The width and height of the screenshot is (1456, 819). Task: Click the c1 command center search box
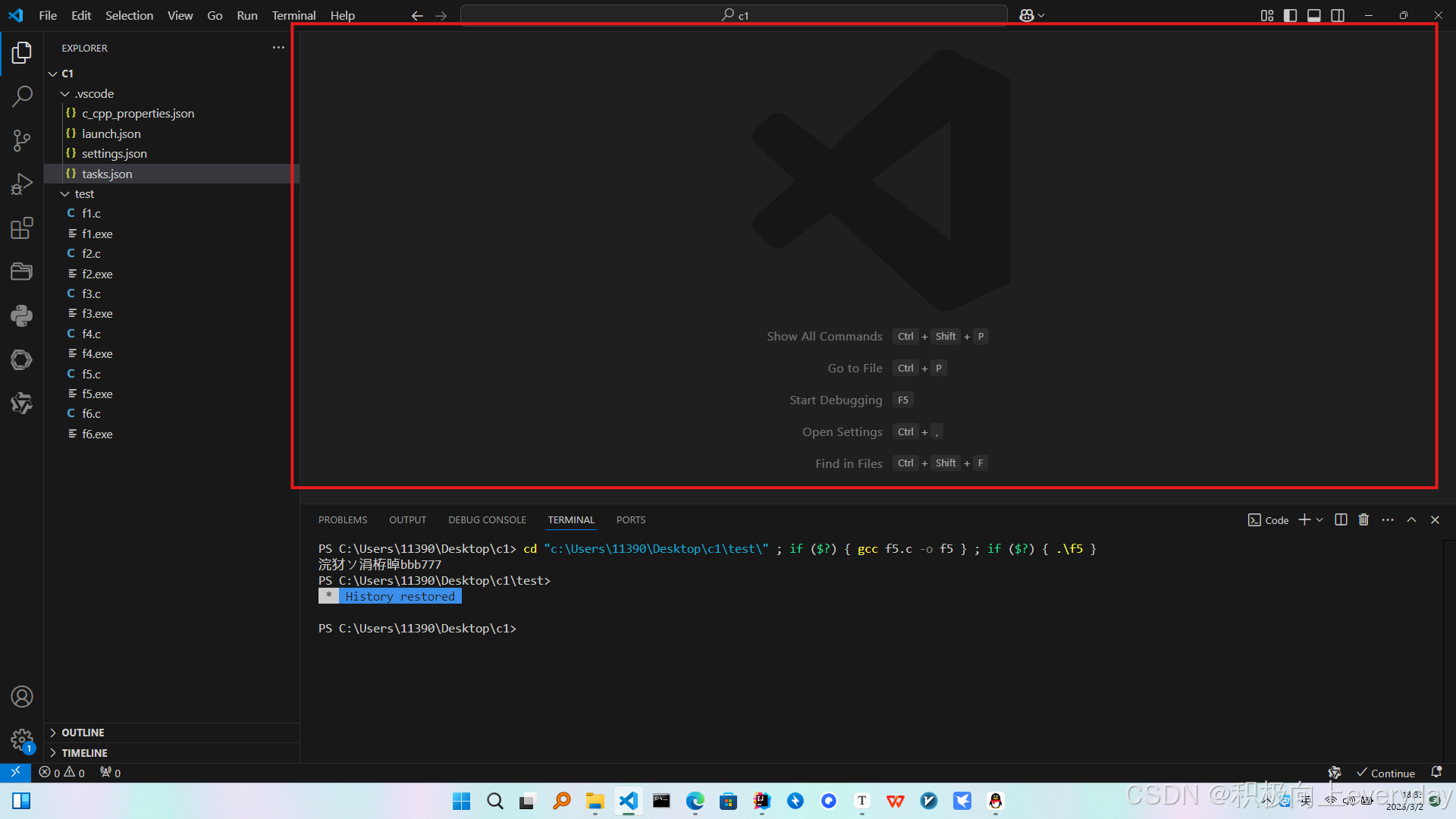[x=733, y=15]
